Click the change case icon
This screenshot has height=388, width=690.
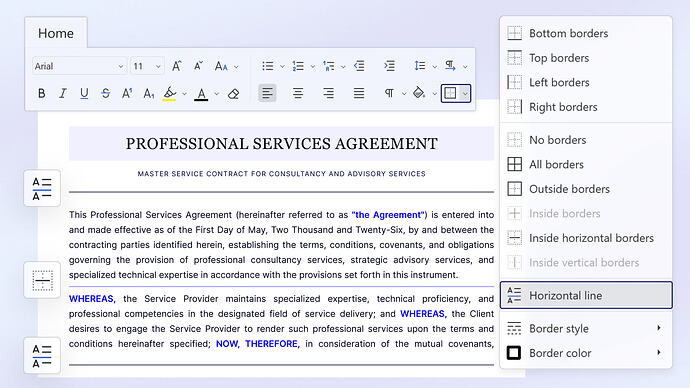221,66
